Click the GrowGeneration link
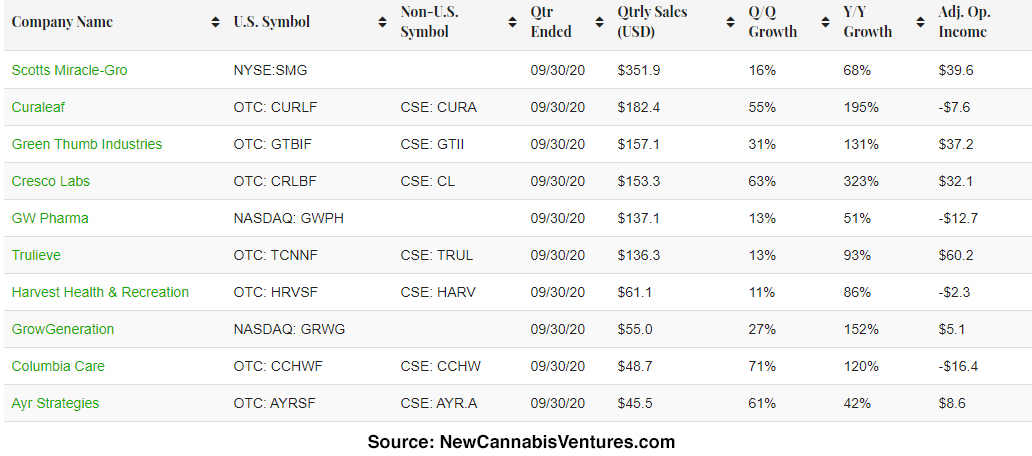The width and height of the screenshot is (1032, 456). pyautogui.click(x=63, y=329)
